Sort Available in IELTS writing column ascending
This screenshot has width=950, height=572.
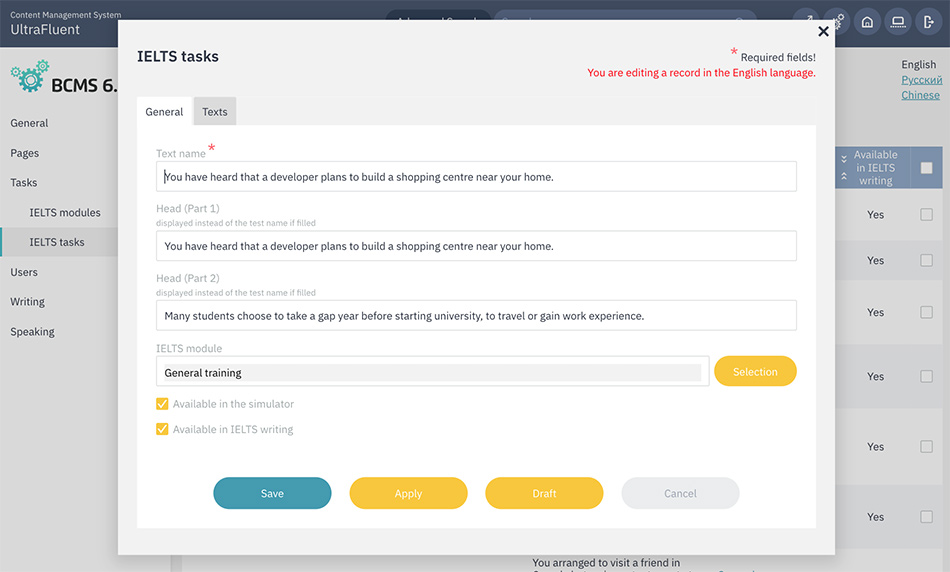pos(844,176)
